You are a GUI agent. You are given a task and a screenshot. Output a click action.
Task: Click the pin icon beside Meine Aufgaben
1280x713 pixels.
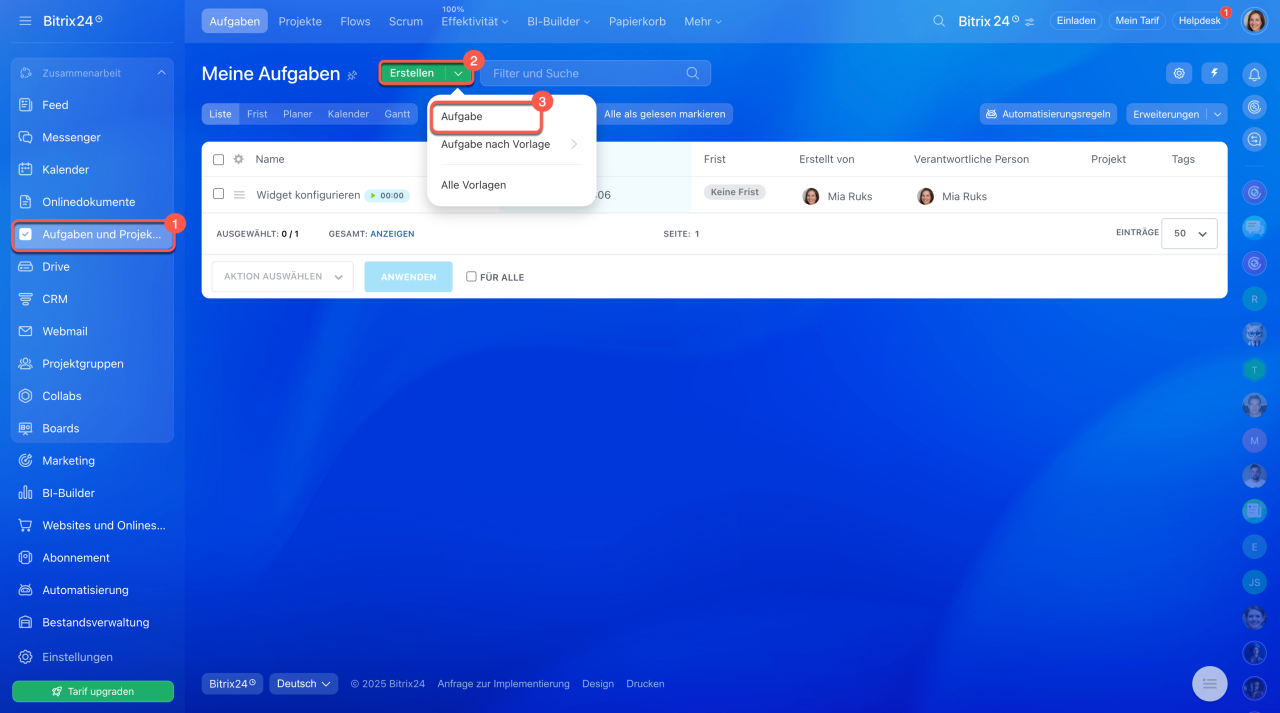coord(352,75)
